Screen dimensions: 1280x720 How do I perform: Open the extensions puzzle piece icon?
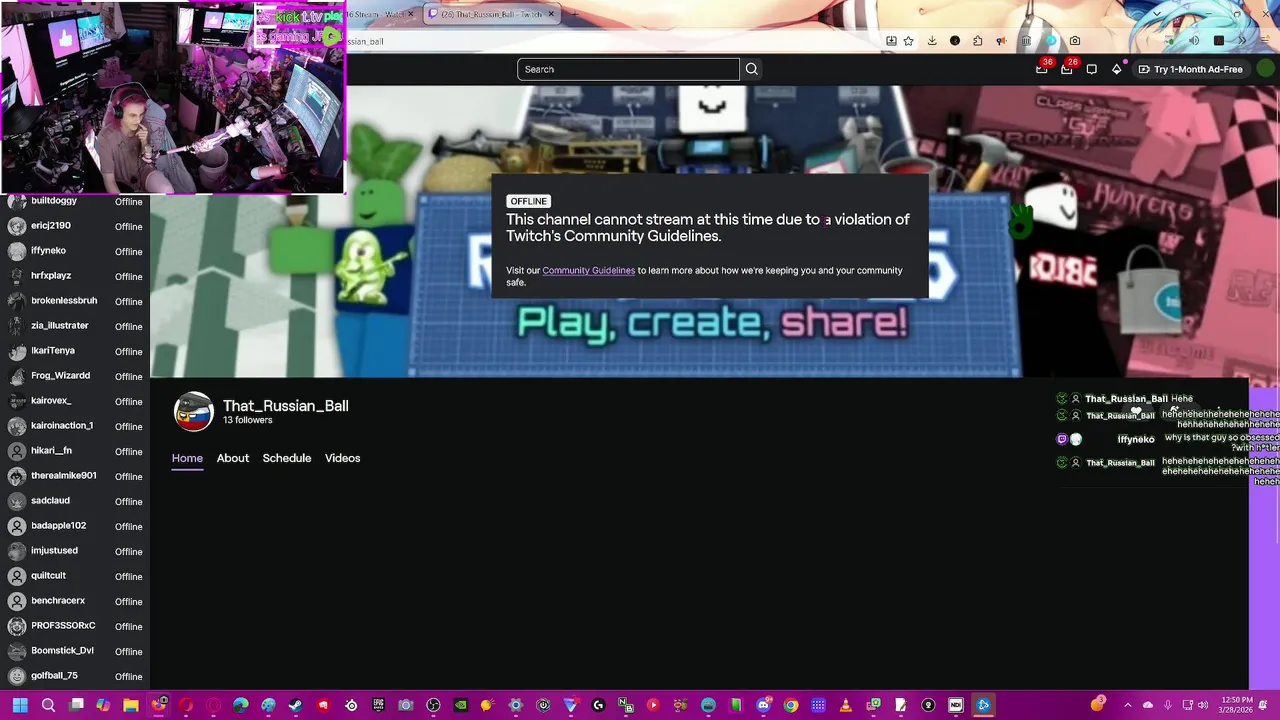click(x=978, y=41)
